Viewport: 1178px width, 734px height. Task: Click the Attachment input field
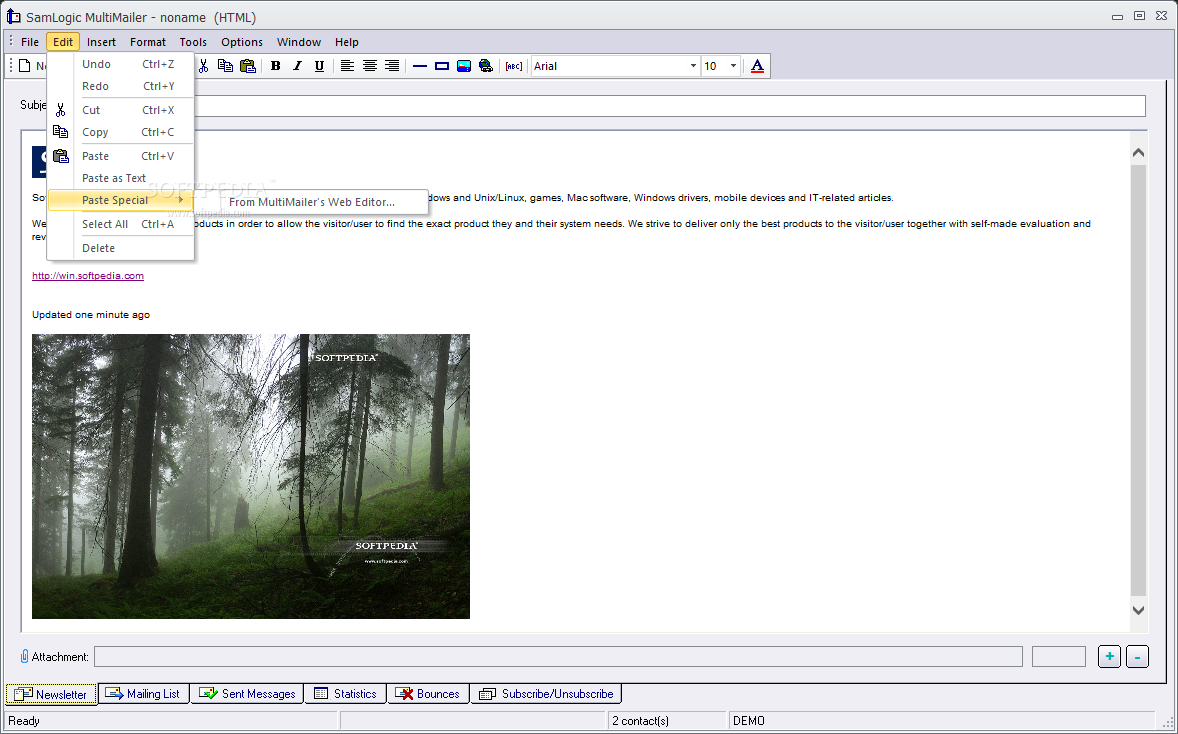(558, 657)
